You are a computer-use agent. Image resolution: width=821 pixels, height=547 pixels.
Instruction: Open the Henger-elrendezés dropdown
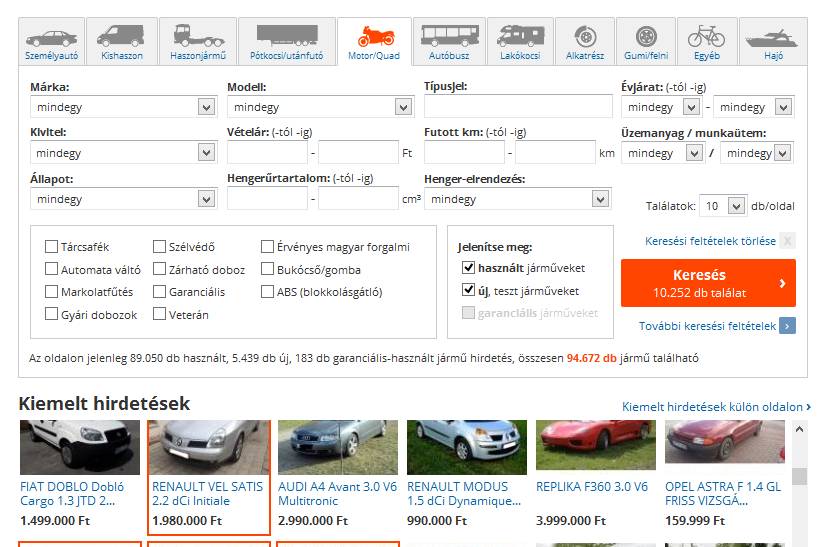click(516, 199)
